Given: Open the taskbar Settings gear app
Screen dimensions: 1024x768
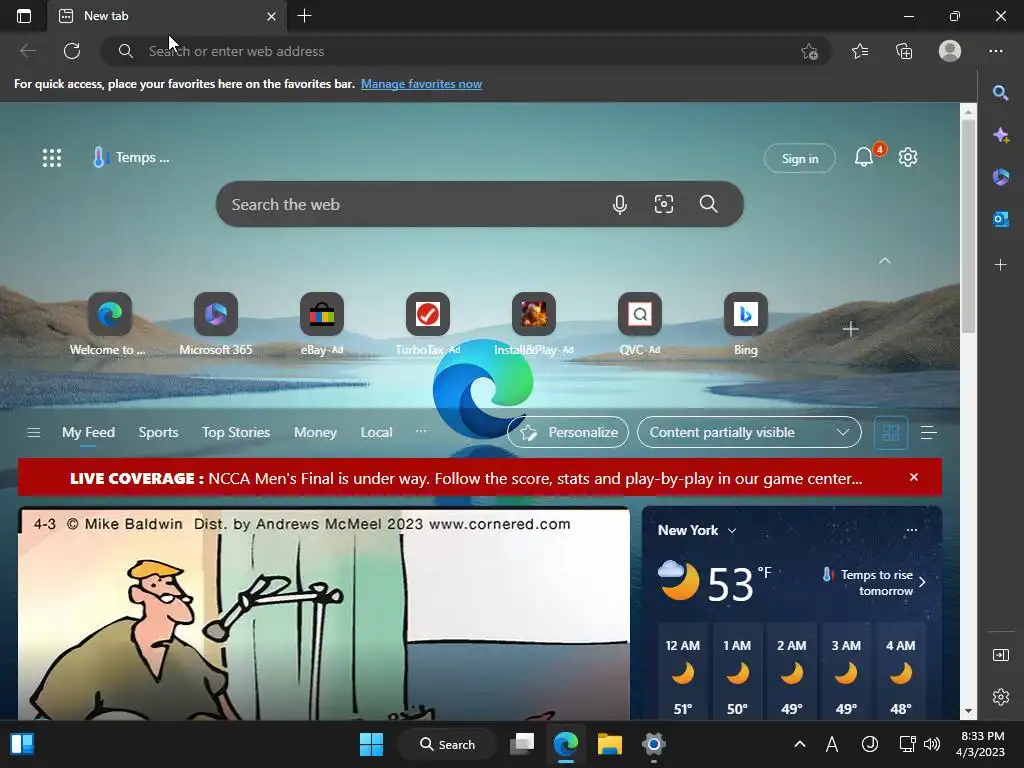Looking at the screenshot, I should (653, 744).
